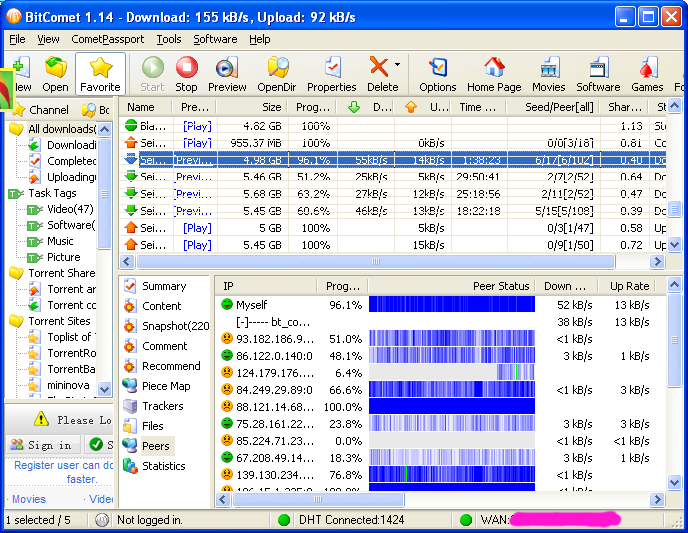This screenshot has height=533, width=688.
Task: Click the Movies toolbar icon
Action: point(548,74)
